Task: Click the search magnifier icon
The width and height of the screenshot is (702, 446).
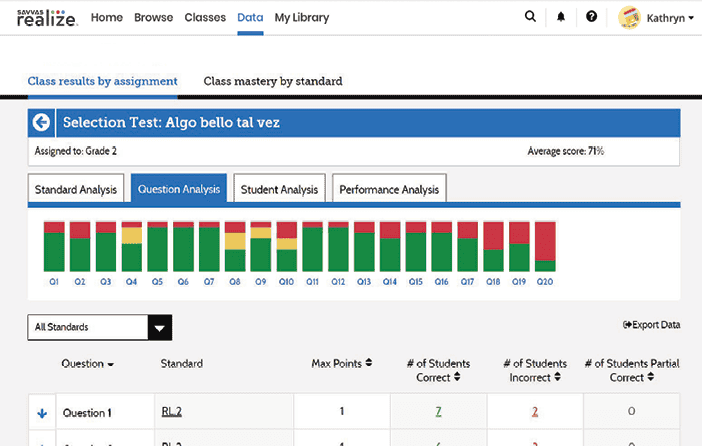Action: [x=530, y=17]
